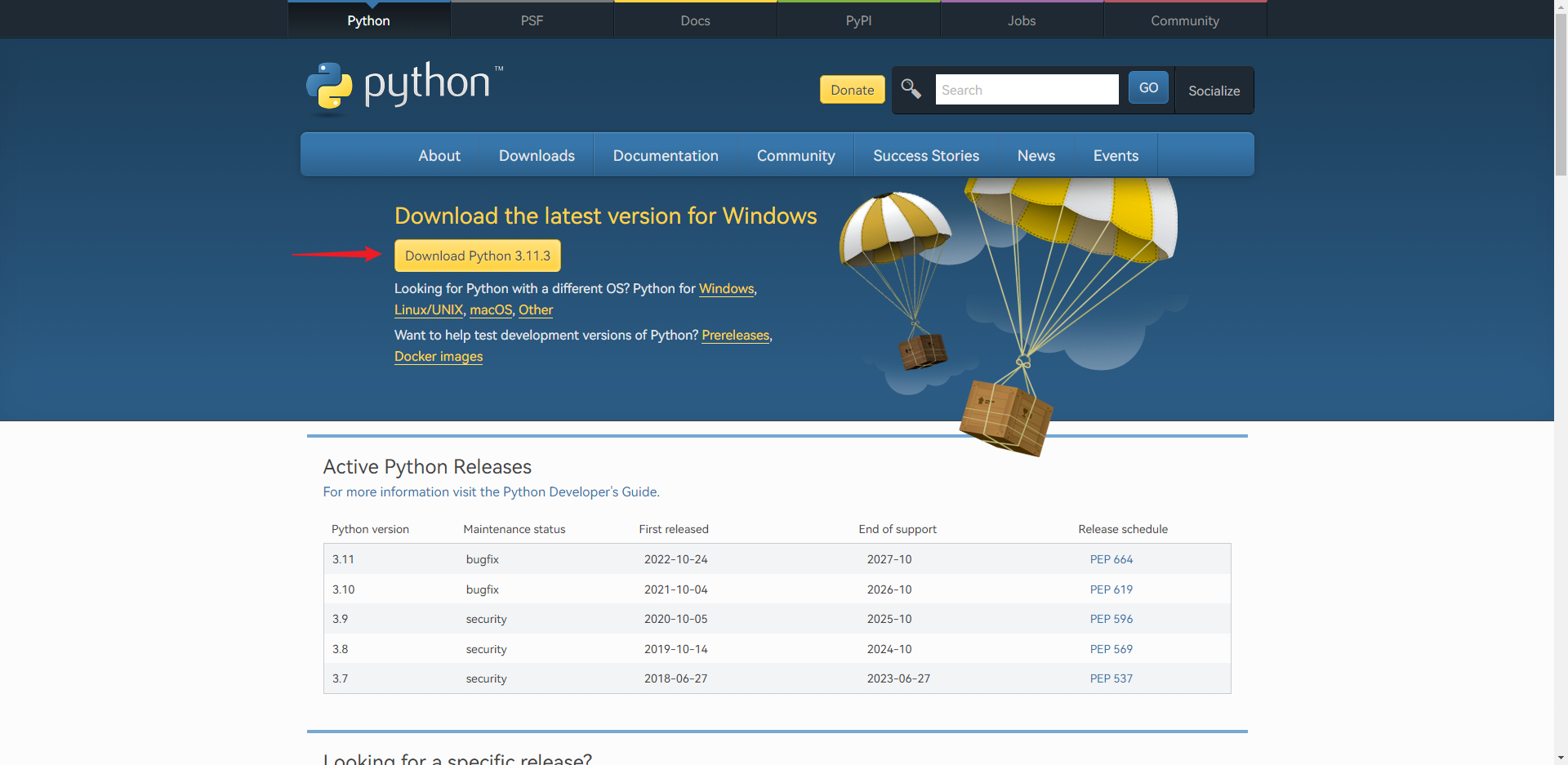Viewport: 1568px width, 765px height.
Task: Click the First released column header
Action: click(x=674, y=529)
